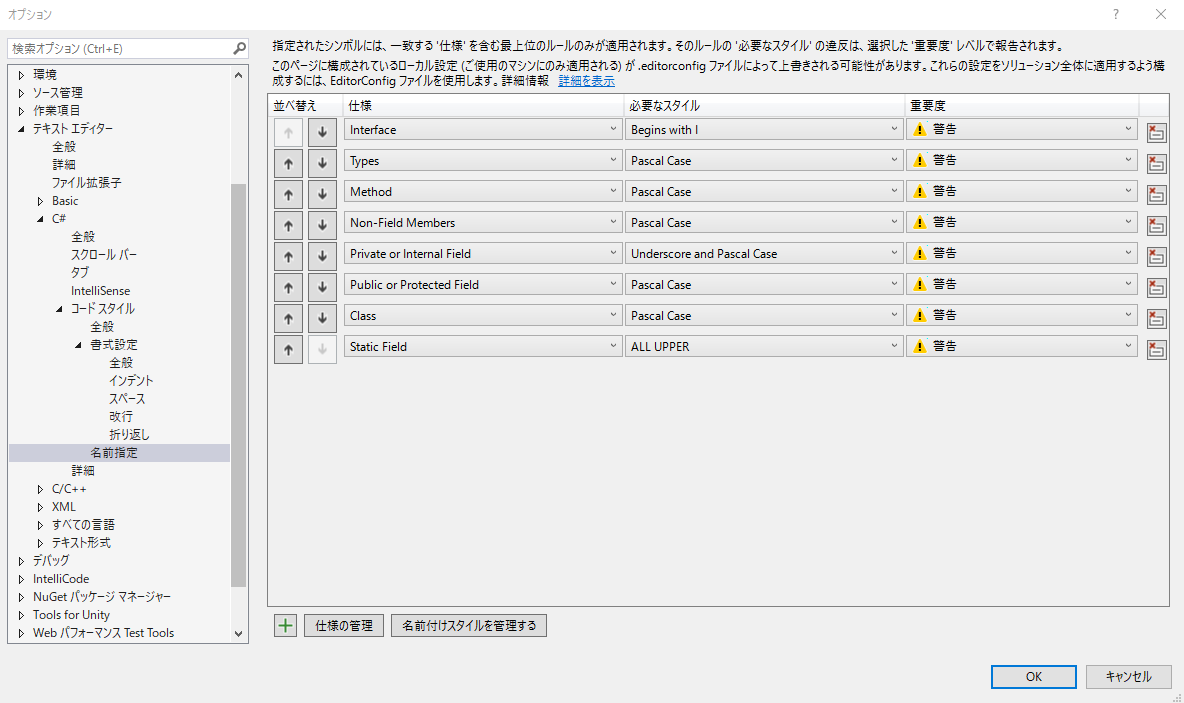
Task: Delete the Non-Field Members naming rule
Action: click(1156, 226)
